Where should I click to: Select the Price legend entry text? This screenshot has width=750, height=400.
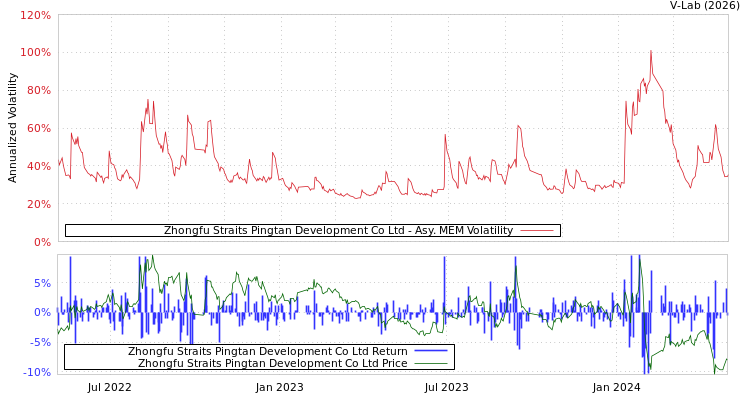(272, 364)
